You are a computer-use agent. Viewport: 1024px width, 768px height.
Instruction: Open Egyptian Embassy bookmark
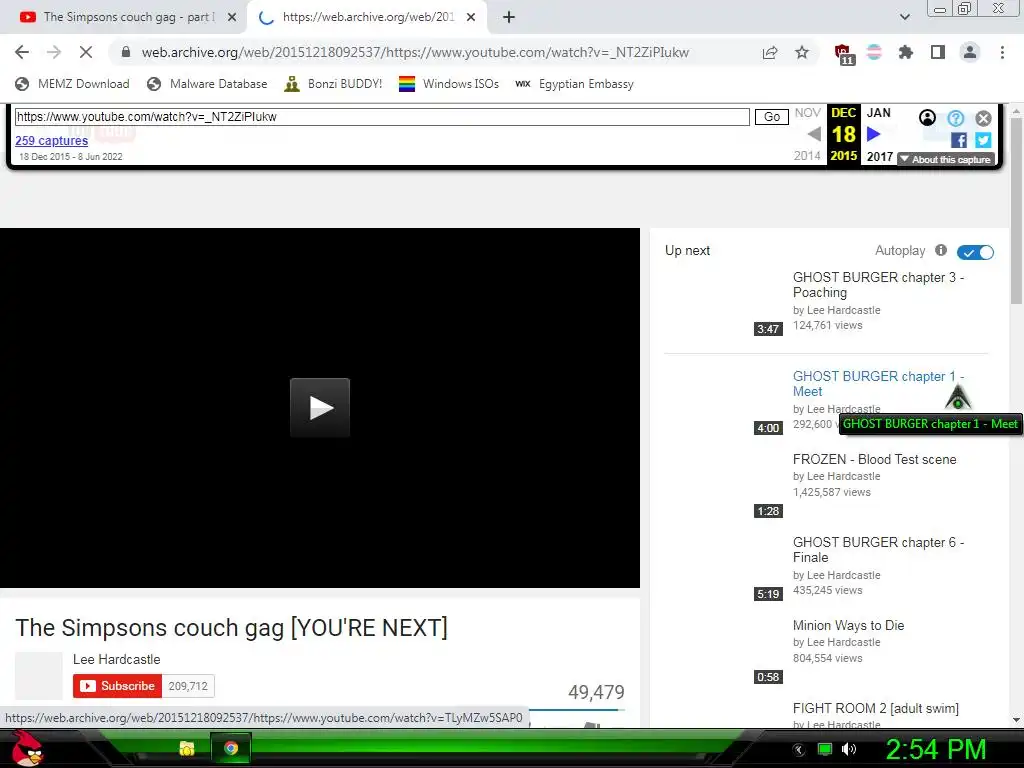coord(574,84)
